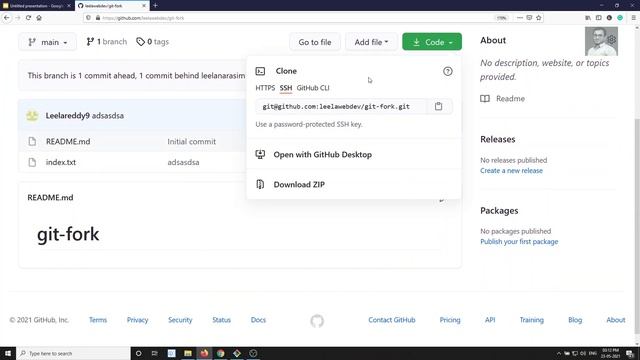Go to the browser home page icon
640x360 pixels.
click(x=39, y=18)
